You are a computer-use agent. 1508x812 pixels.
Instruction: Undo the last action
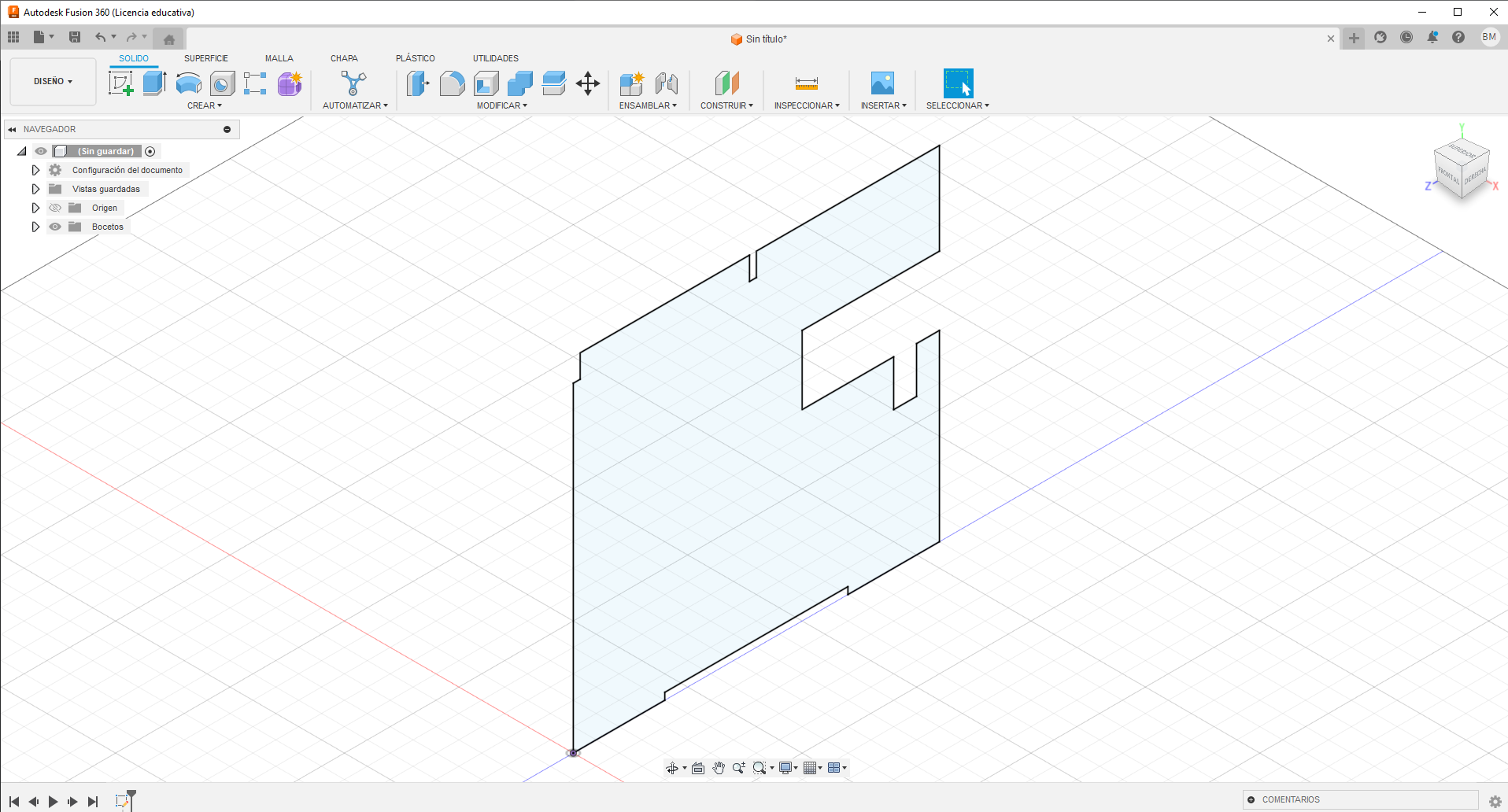pyautogui.click(x=100, y=37)
